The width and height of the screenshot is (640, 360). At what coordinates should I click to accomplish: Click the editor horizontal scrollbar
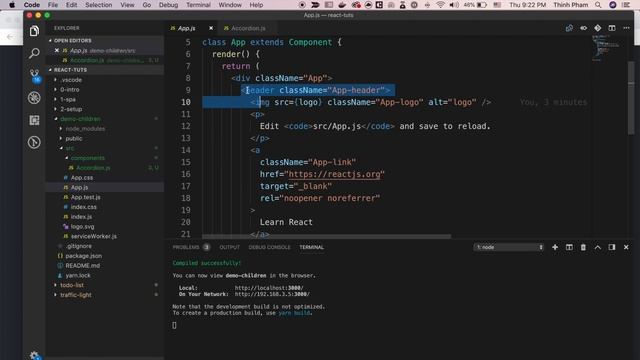tap(327, 236)
